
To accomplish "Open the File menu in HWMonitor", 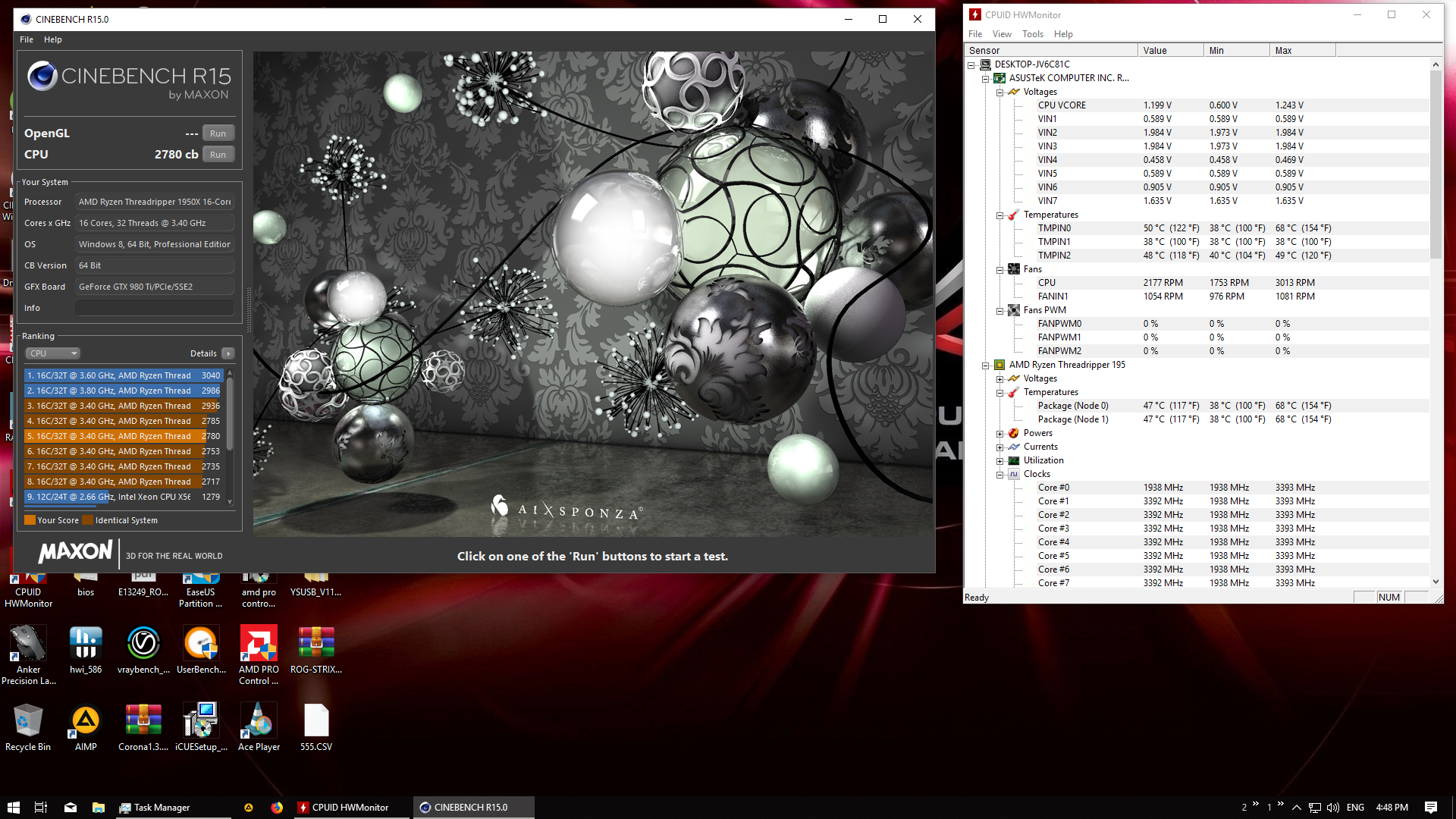I will (x=975, y=34).
